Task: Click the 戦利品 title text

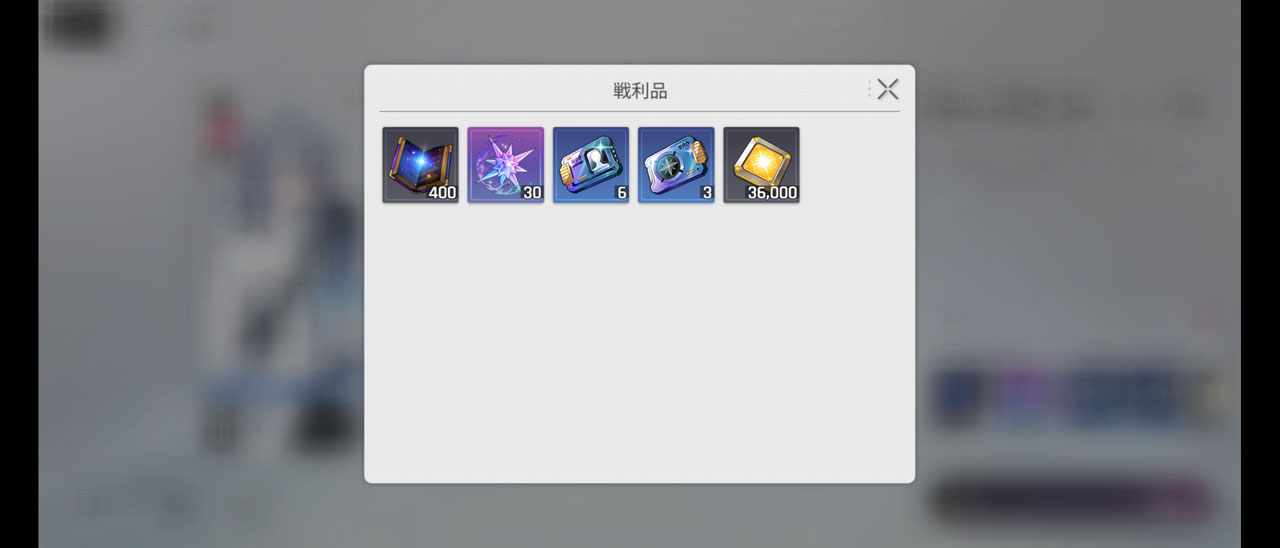Action: [640, 91]
